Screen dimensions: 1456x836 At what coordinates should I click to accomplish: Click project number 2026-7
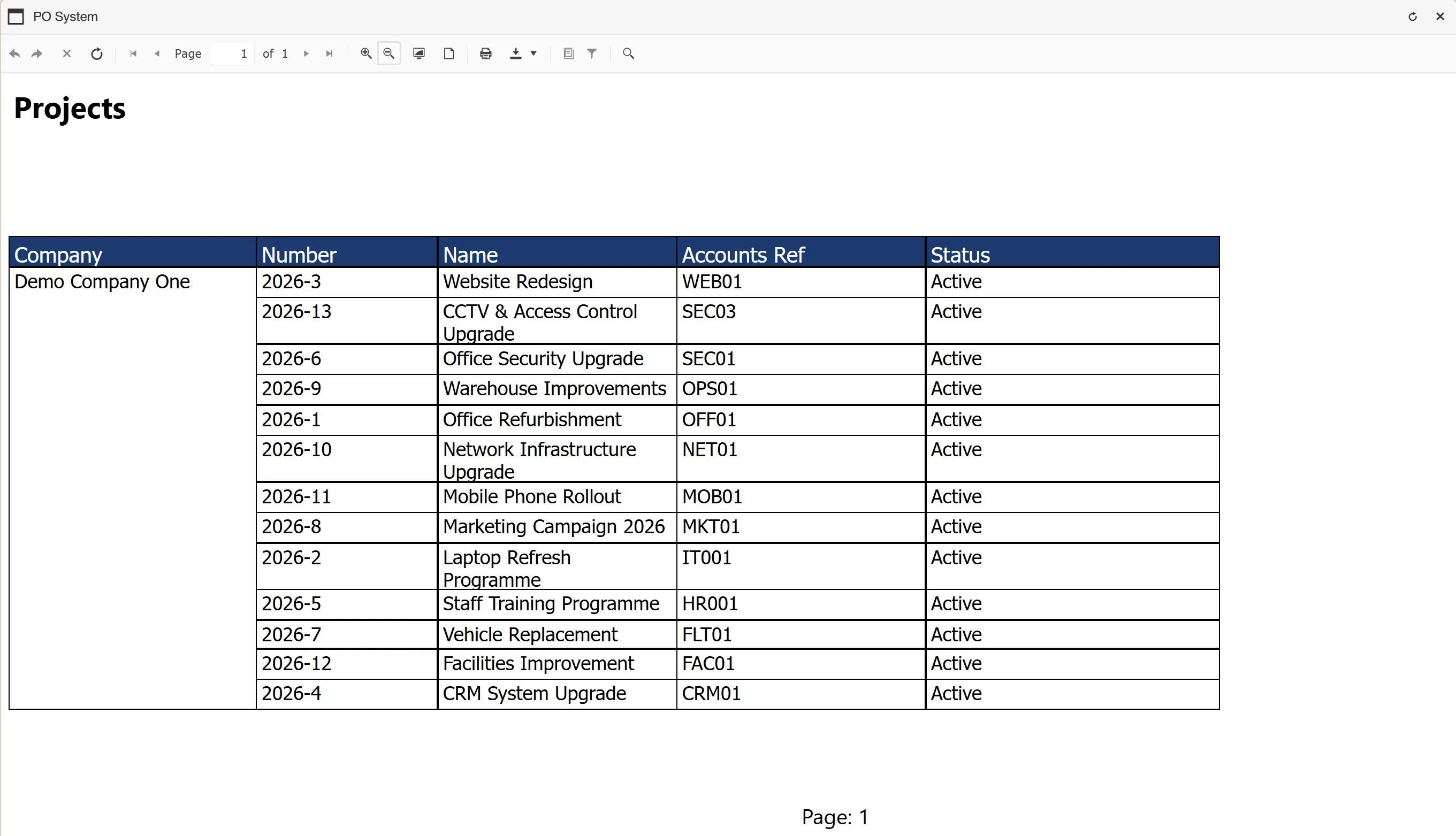[291, 634]
